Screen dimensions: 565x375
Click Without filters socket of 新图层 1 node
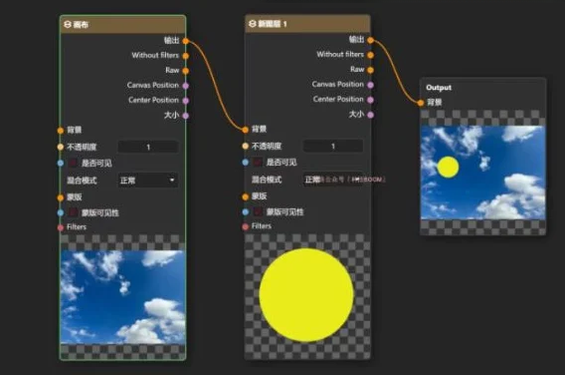pyautogui.click(x=370, y=55)
